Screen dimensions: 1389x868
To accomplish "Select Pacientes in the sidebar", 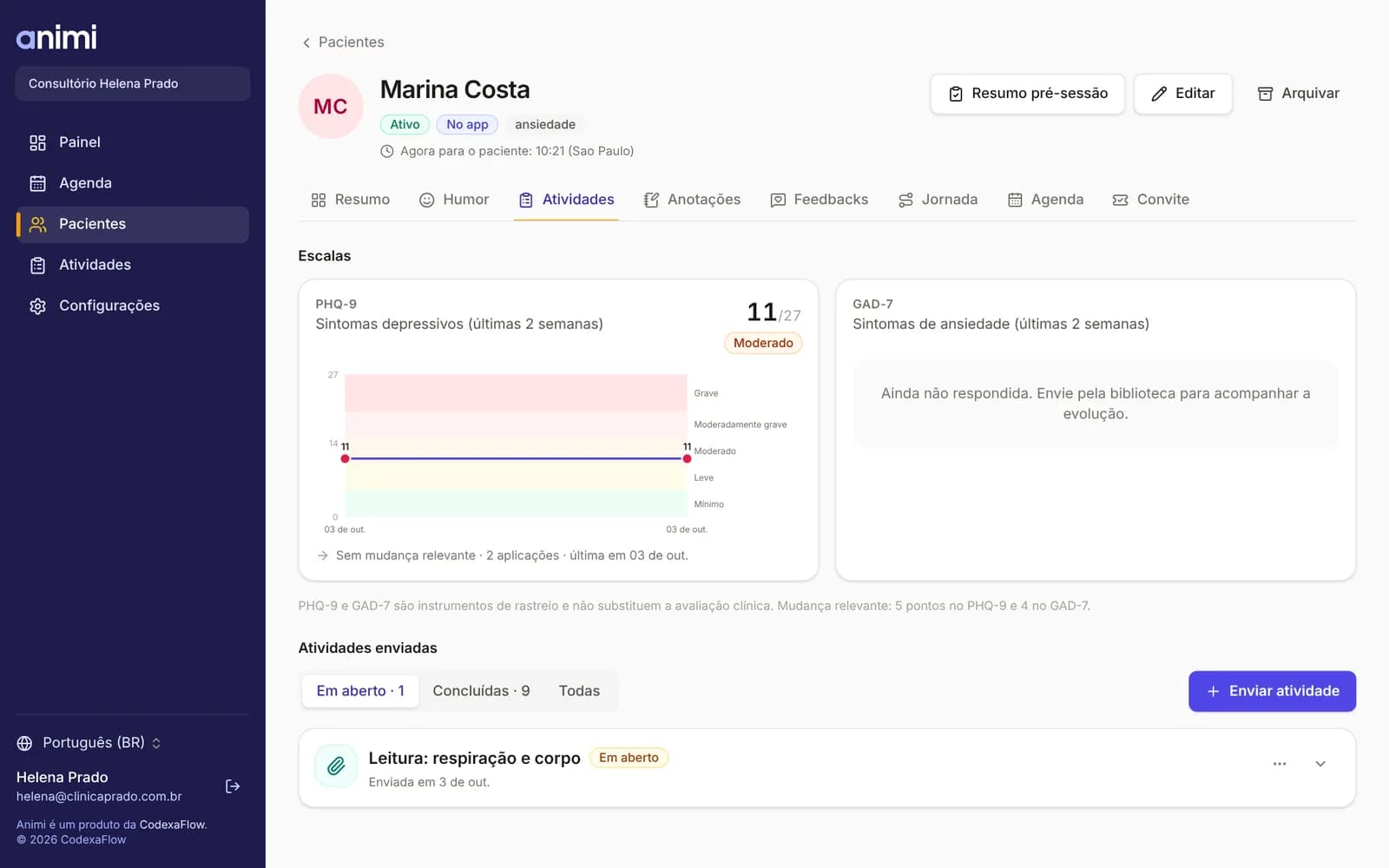I will 132,224.
